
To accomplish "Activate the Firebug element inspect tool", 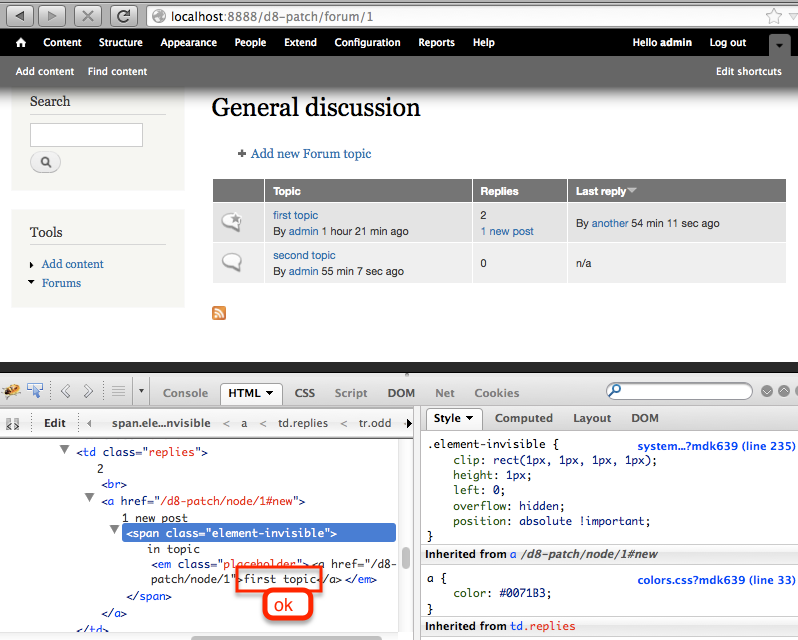I will pyautogui.click(x=35, y=391).
